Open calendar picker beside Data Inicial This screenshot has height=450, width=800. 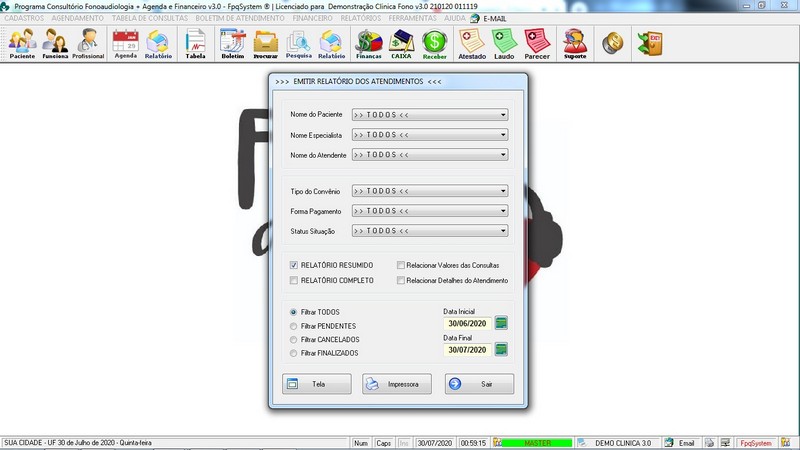501,322
